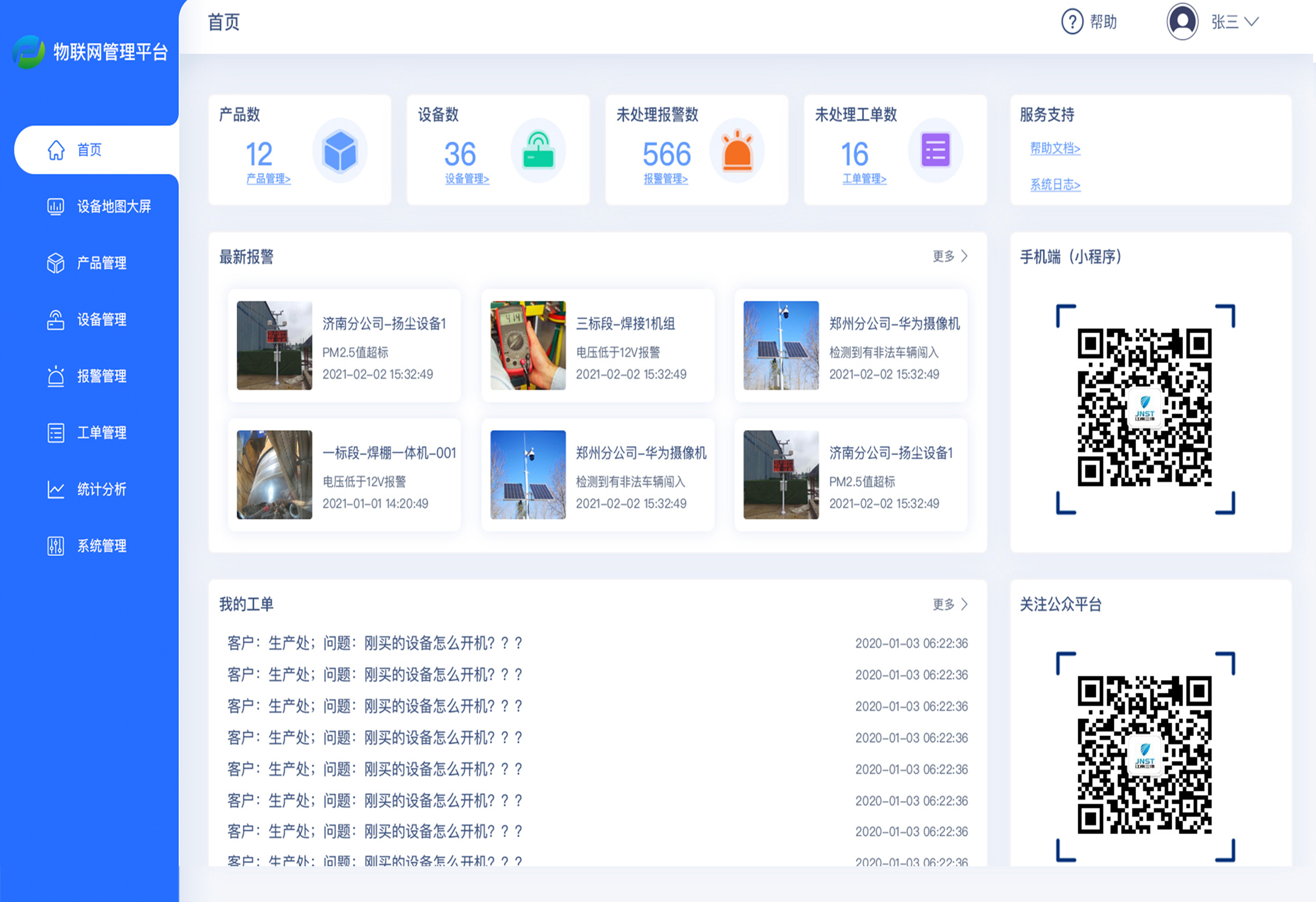Click the 关注公众平台 QR code
Image resolution: width=1316 pixels, height=902 pixels.
pyautogui.click(x=1145, y=755)
